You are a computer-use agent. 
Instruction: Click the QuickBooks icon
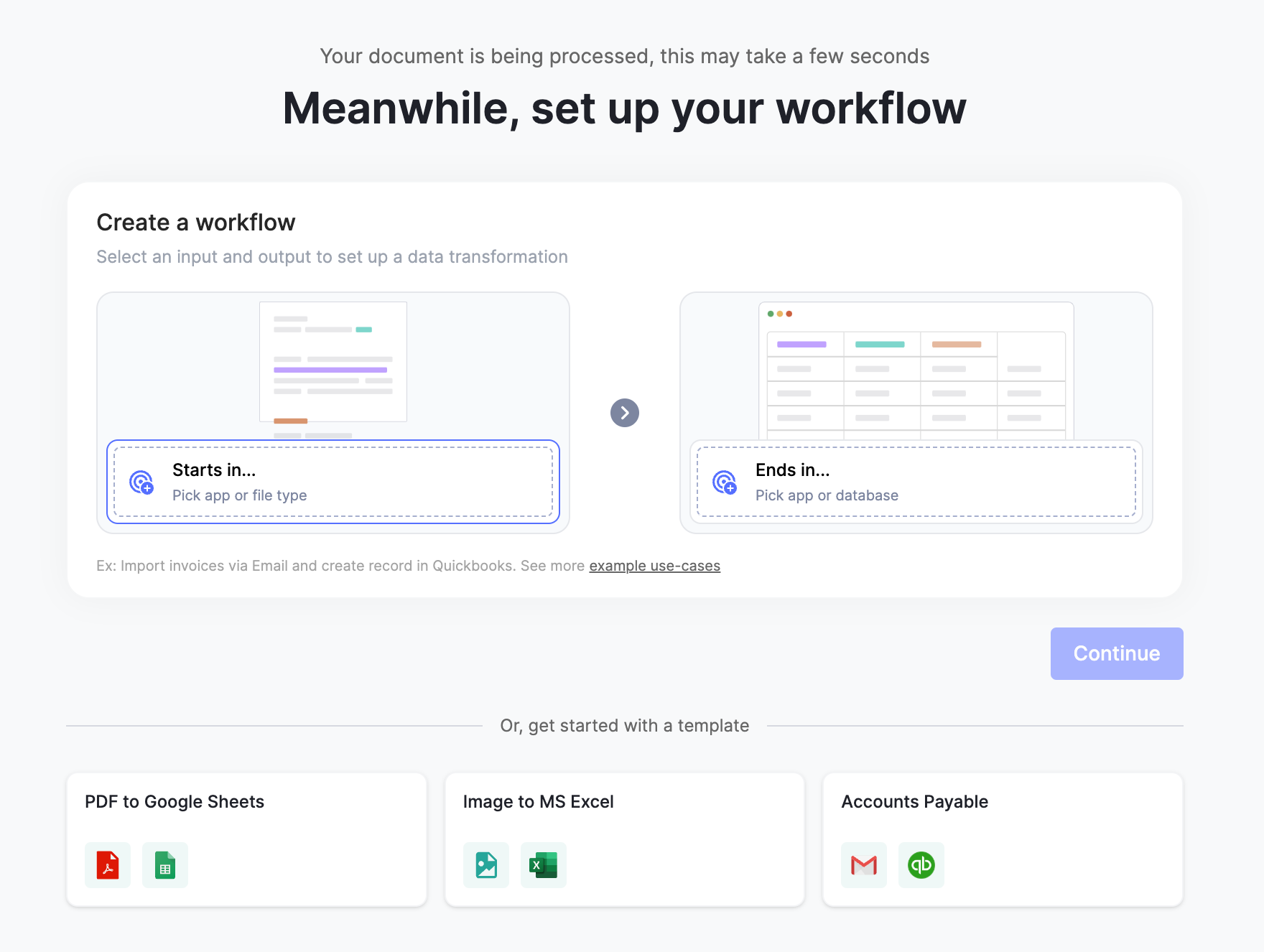tap(921, 865)
